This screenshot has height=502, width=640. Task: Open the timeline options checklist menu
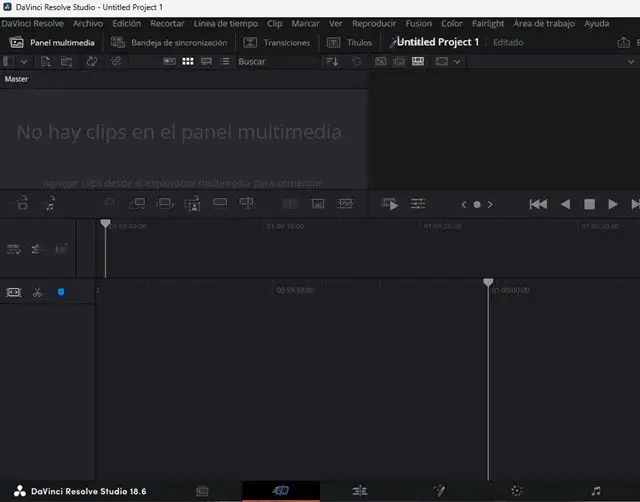pos(13,249)
